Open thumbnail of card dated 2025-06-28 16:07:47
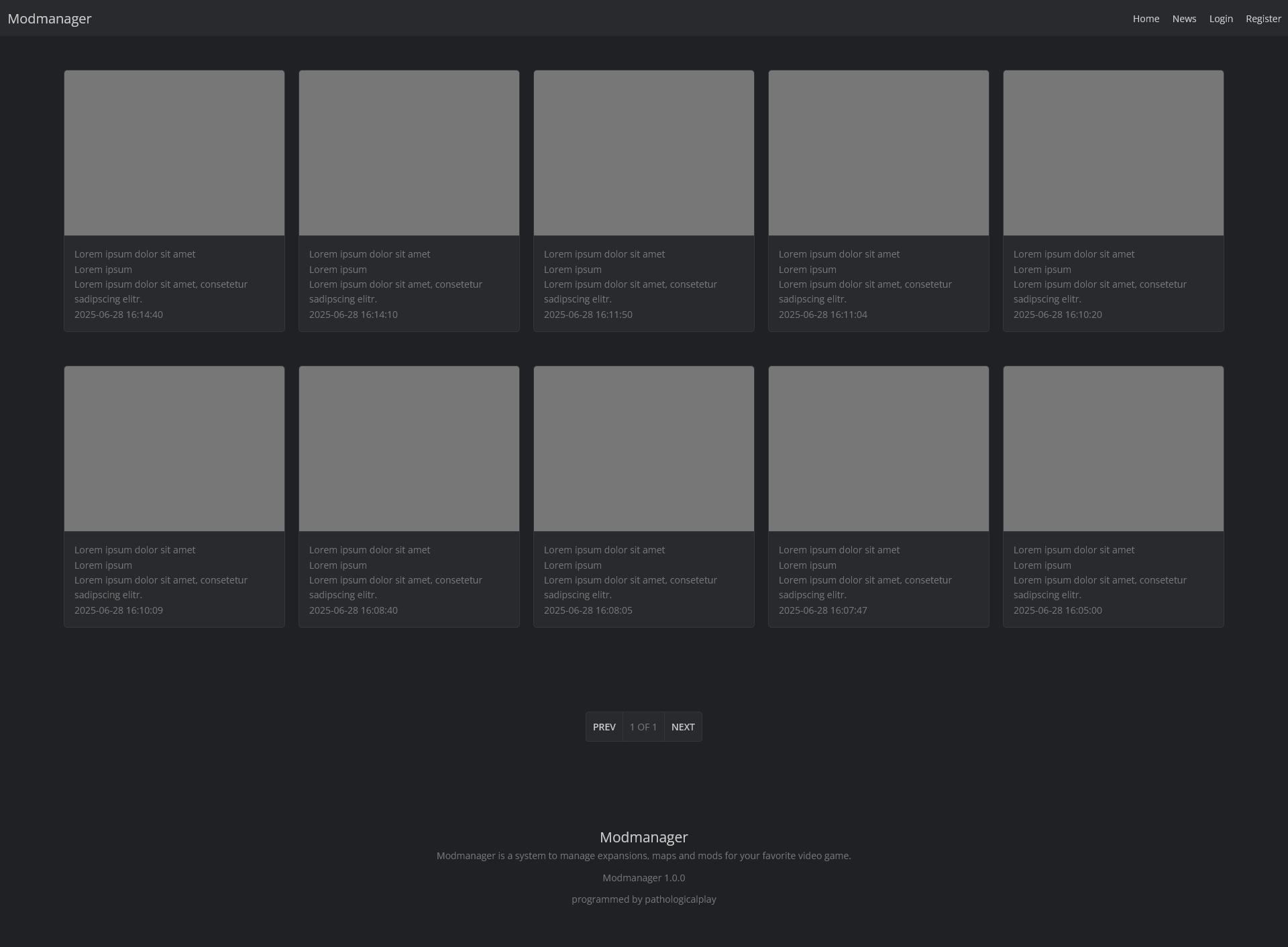1288x947 pixels. pos(879,449)
